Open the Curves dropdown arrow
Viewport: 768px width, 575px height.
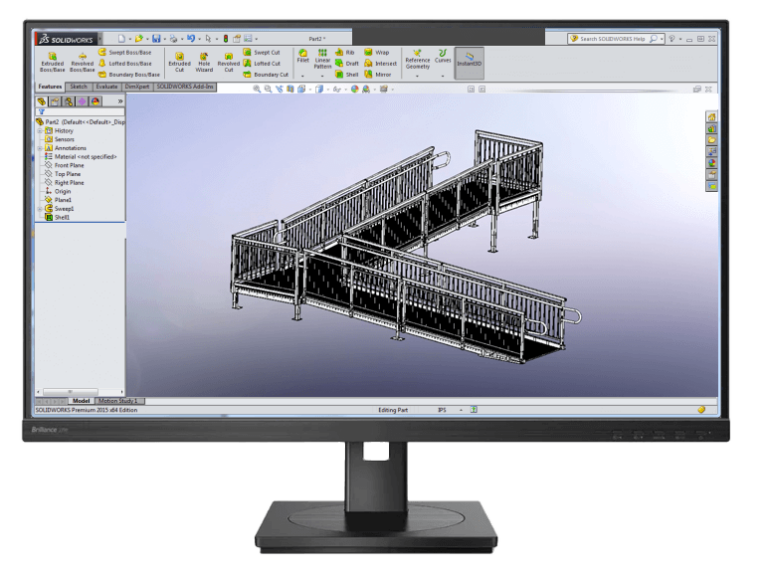click(x=443, y=76)
